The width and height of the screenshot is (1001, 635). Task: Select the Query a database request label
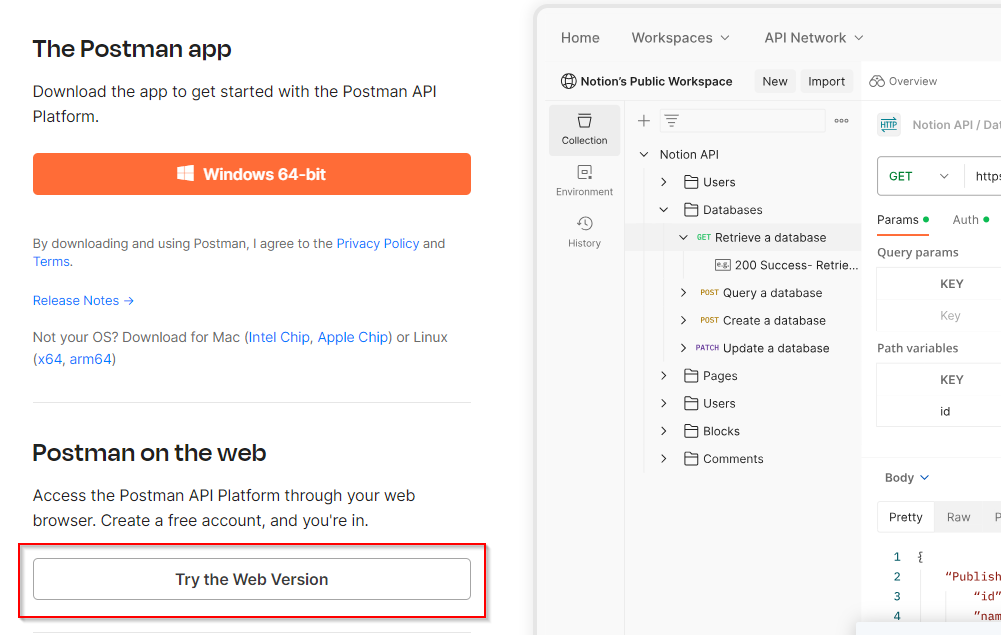772,292
